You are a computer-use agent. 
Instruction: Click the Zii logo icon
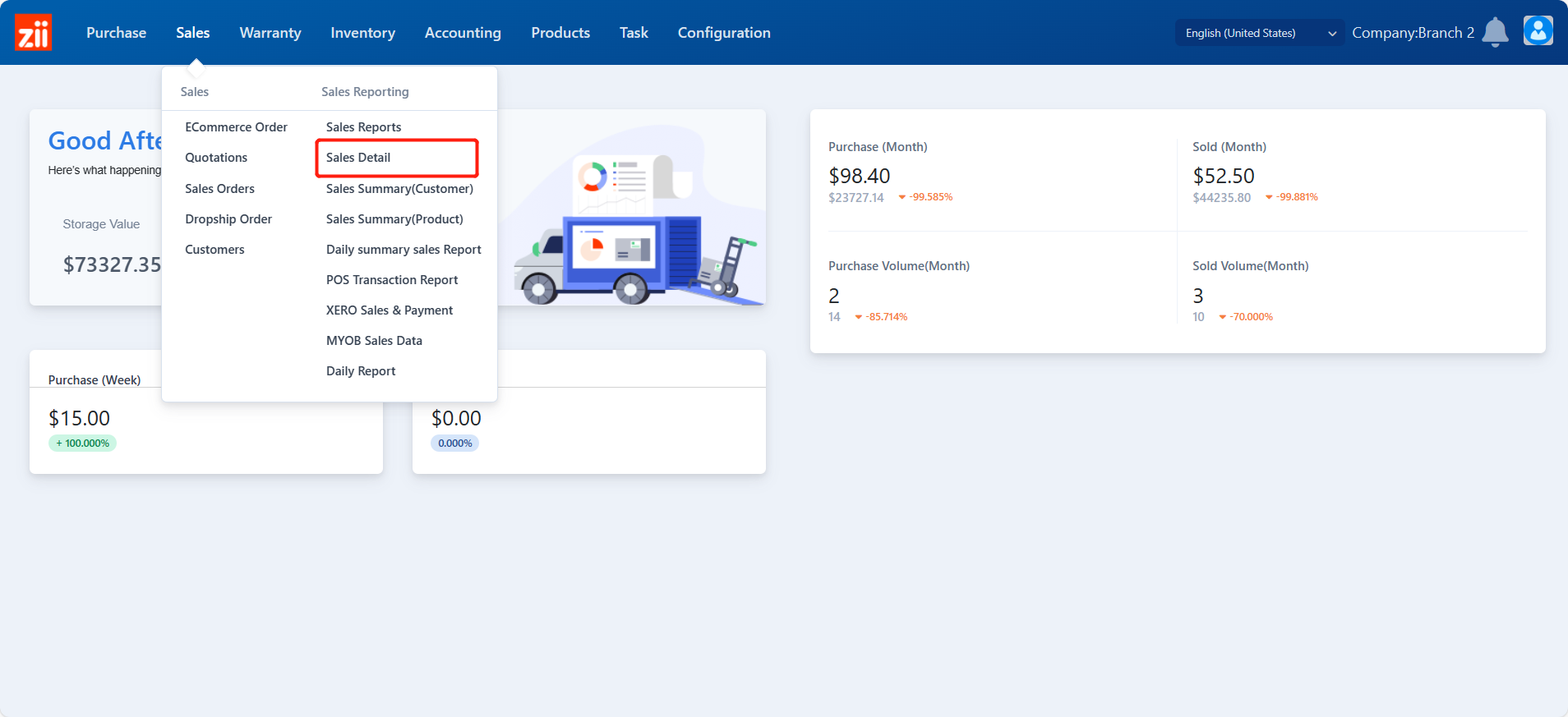click(x=33, y=32)
